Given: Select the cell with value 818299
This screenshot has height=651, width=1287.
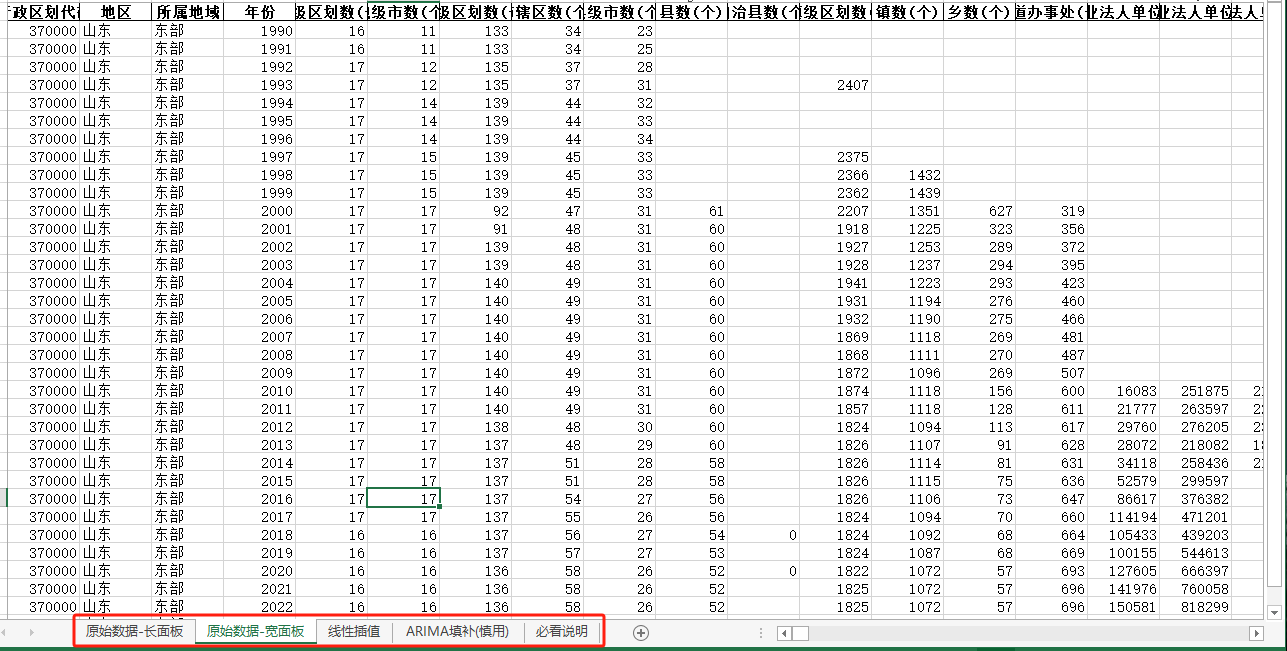Looking at the screenshot, I should [x=1195, y=607].
